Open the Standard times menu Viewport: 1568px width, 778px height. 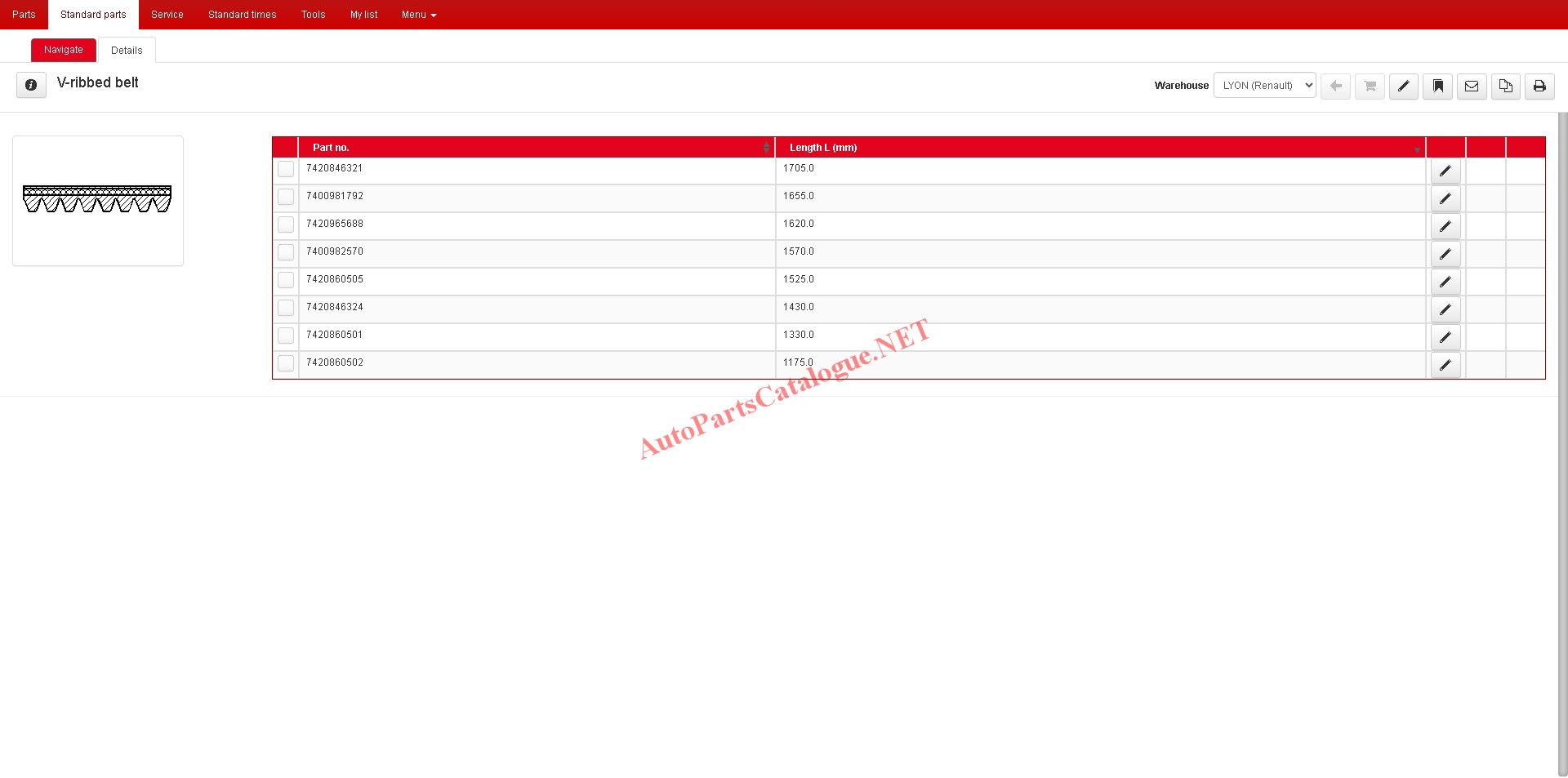242,15
